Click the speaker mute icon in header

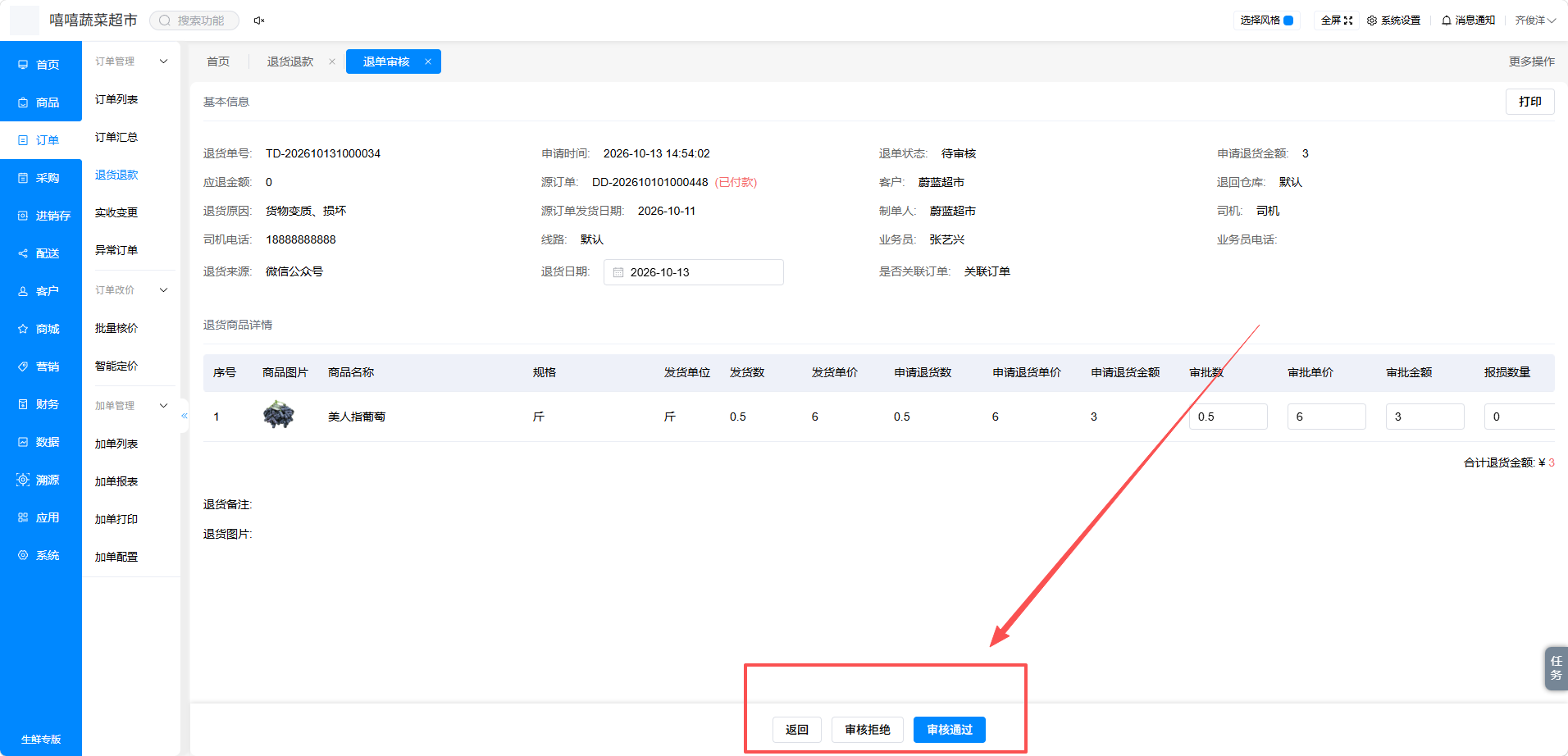[259, 20]
